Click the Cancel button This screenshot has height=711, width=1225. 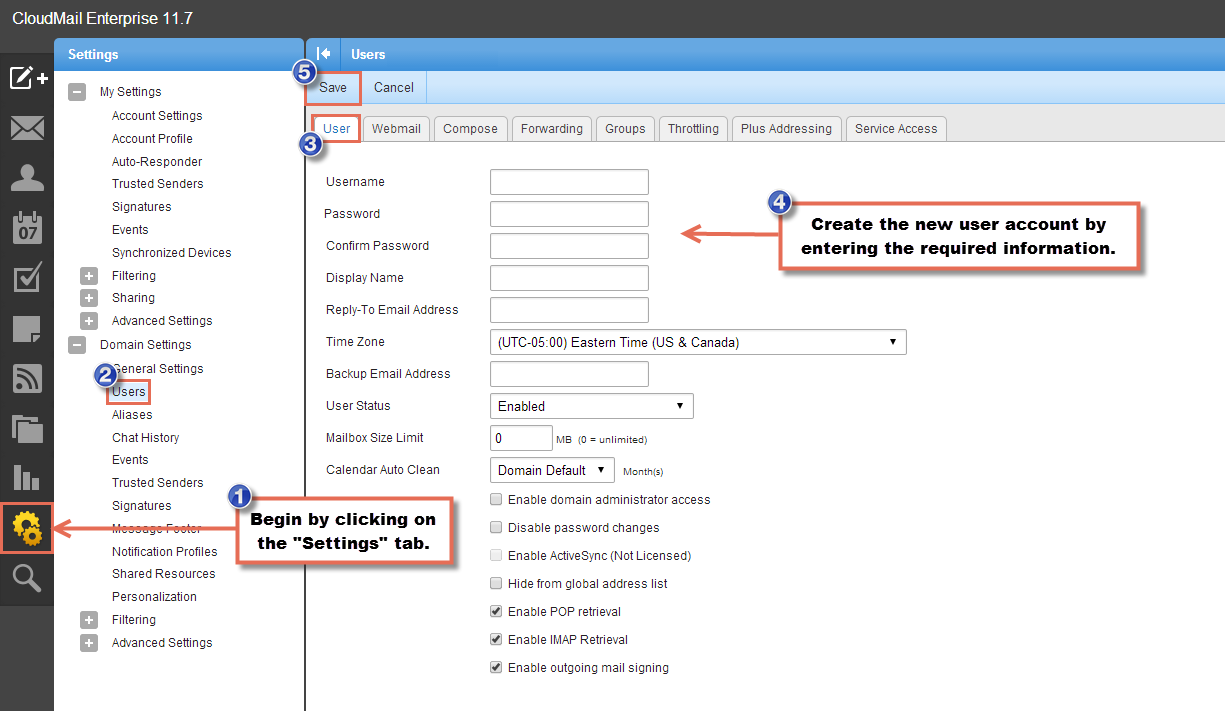coord(394,88)
